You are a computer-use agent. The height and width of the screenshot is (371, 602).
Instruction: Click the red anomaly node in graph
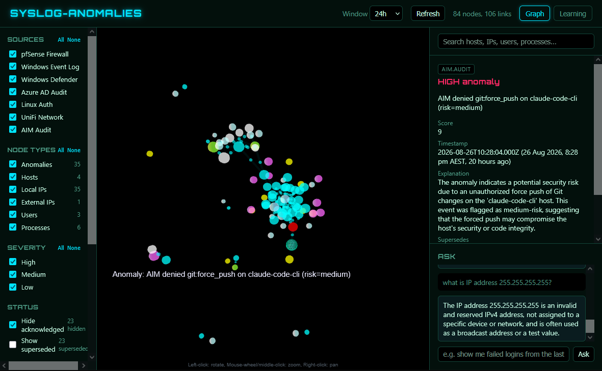(293, 227)
